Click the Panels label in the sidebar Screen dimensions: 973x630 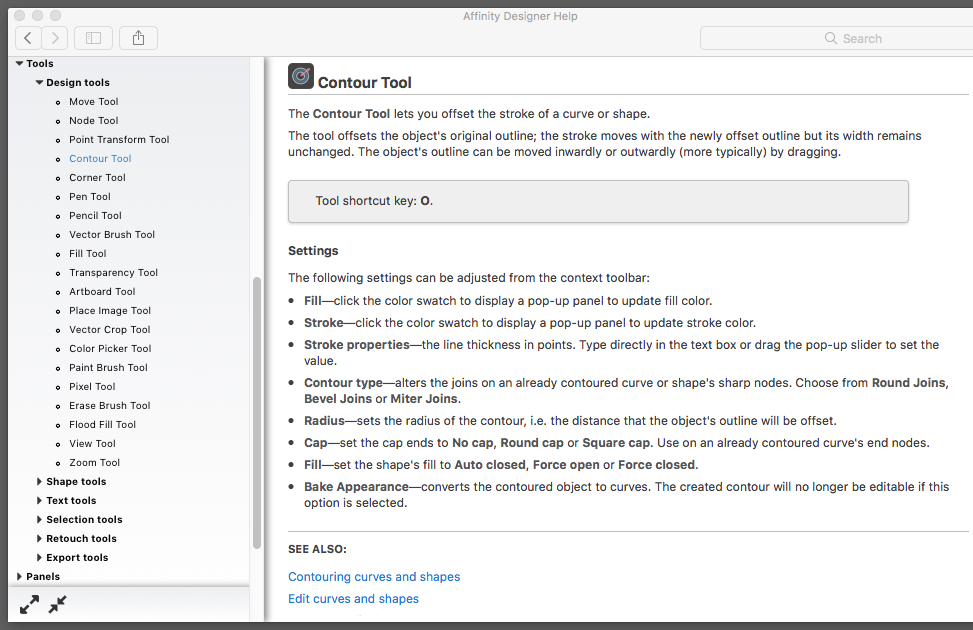43,577
